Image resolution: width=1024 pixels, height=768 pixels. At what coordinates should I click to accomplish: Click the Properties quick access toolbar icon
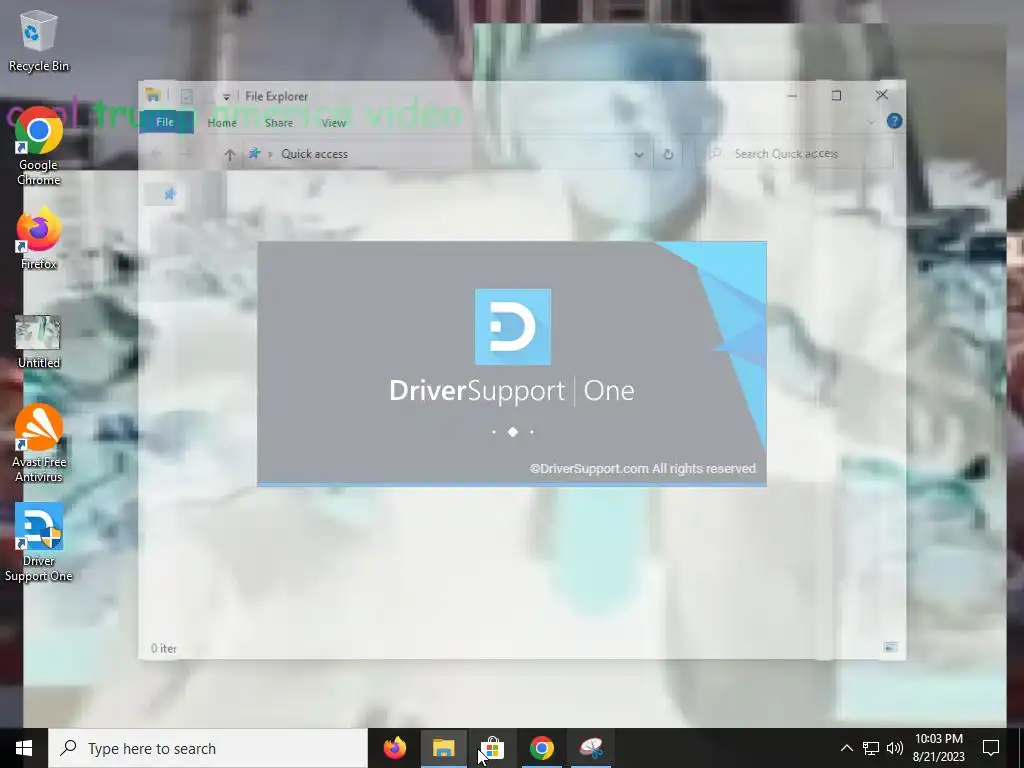pos(187,97)
